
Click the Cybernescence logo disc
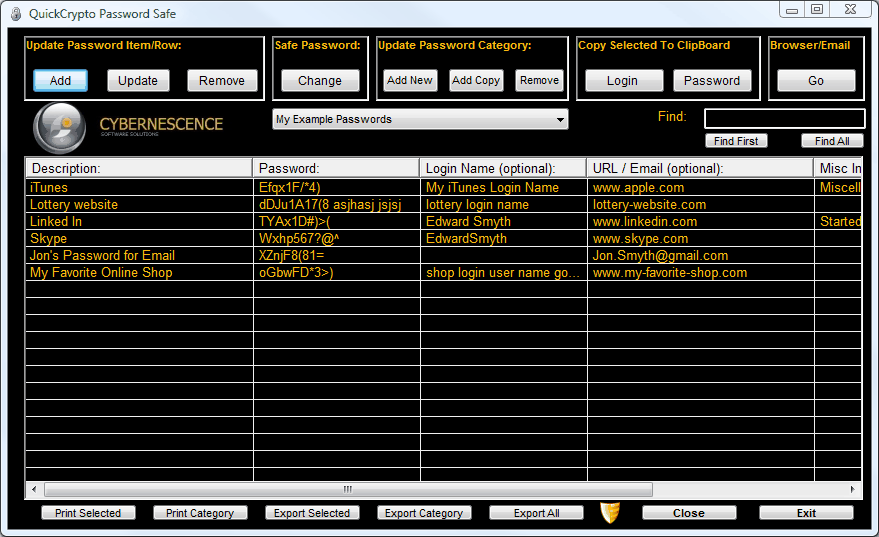(59, 126)
